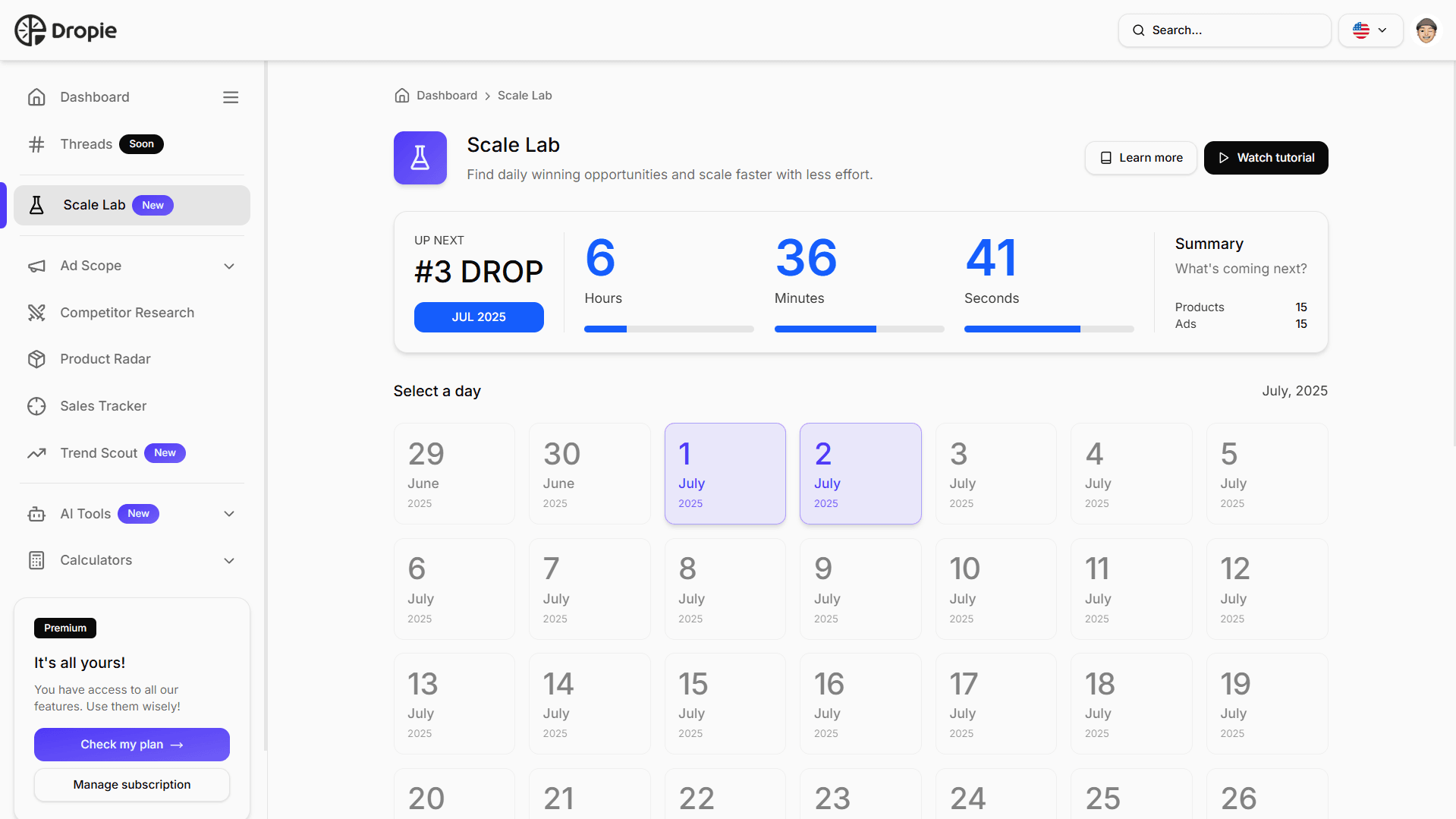Open Dashboard from the sidebar
Image resolution: width=1456 pixels, height=819 pixels.
(x=95, y=97)
